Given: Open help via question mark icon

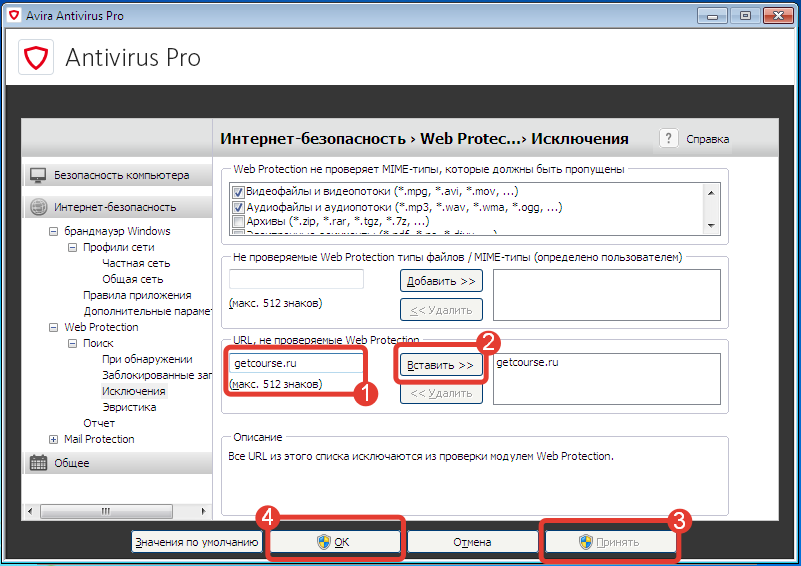Looking at the screenshot, I should point(668,138).
